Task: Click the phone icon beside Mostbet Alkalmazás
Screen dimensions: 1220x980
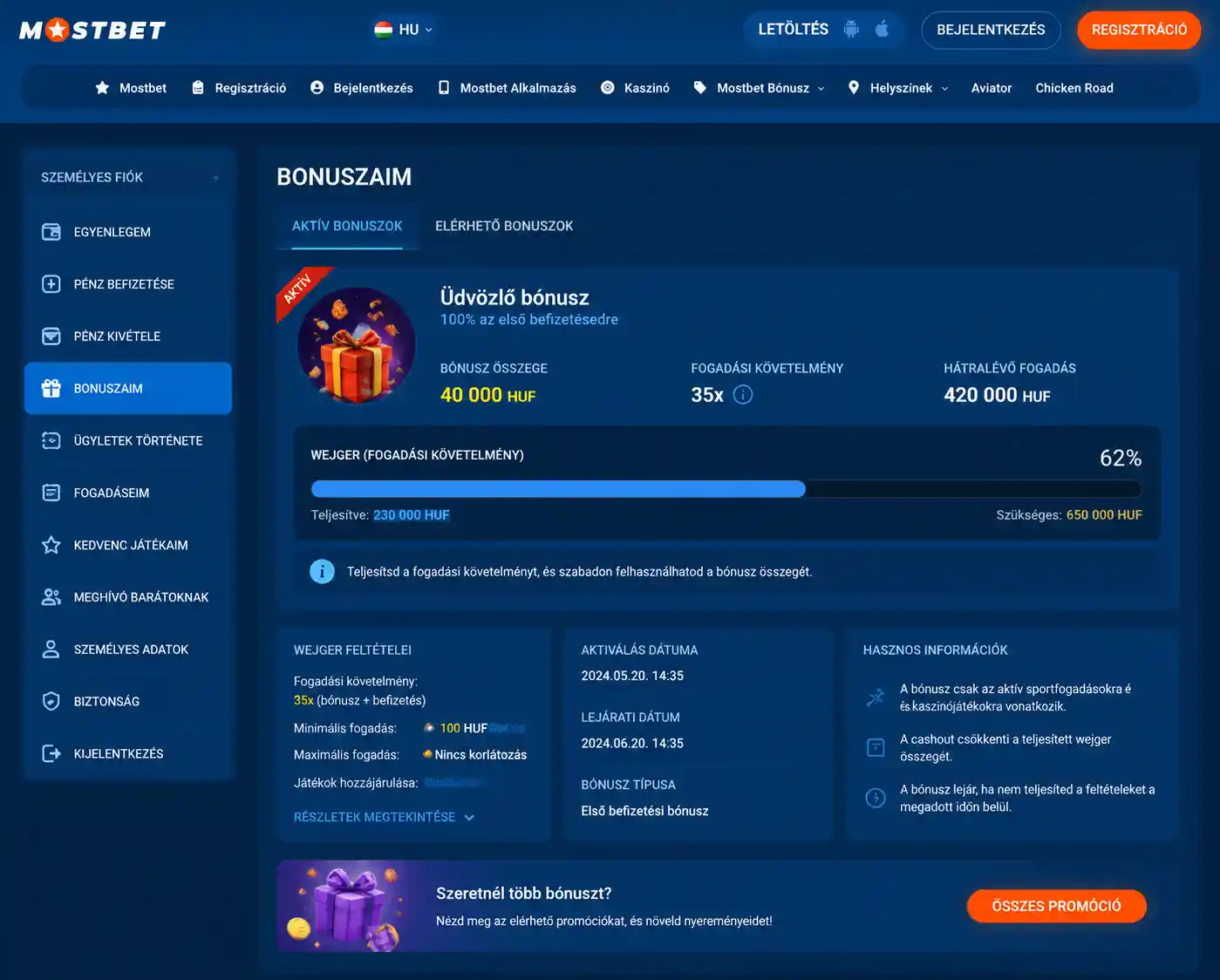Action: pos(444,88)
